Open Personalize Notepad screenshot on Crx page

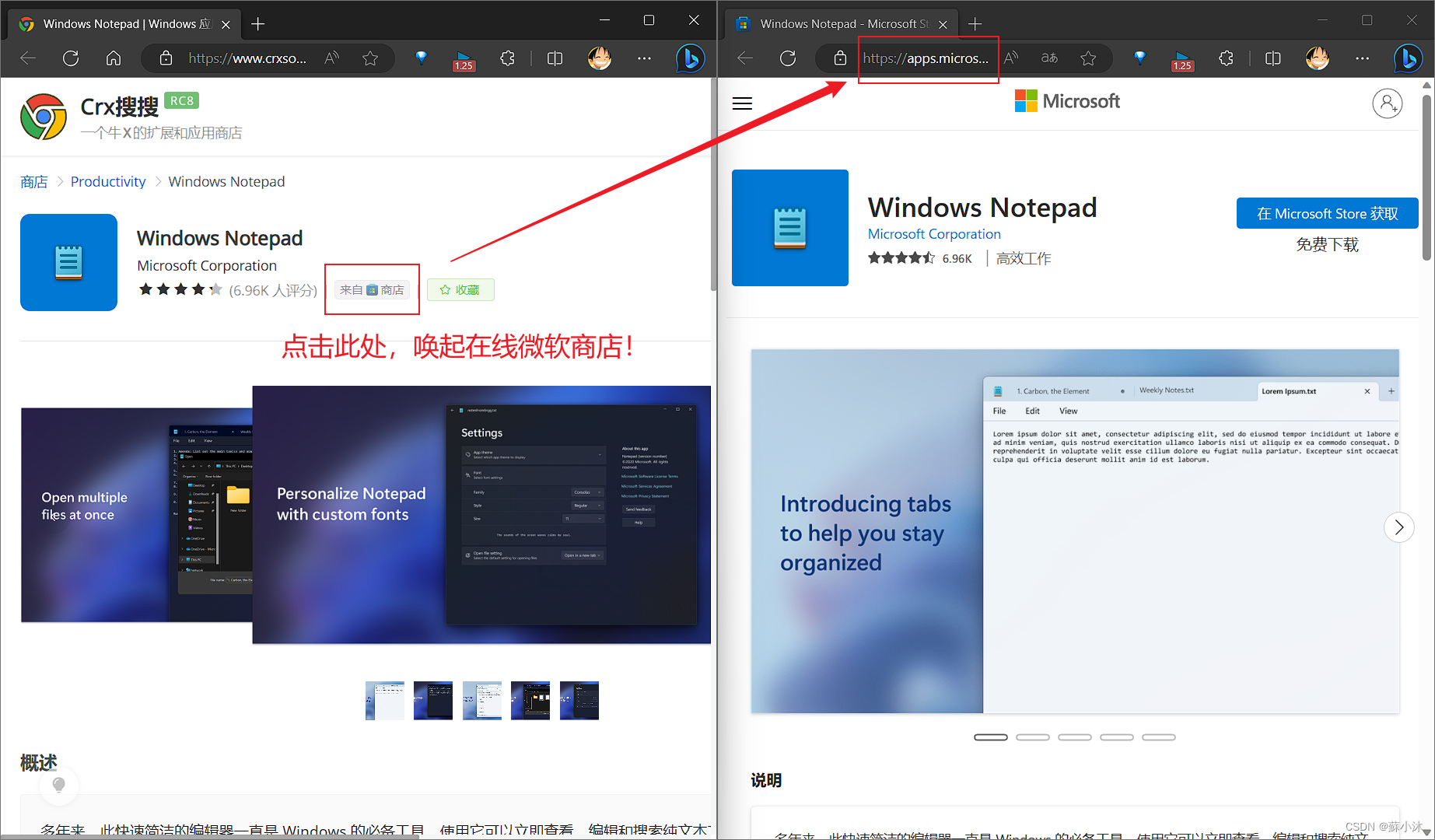[x=481, y=515]
